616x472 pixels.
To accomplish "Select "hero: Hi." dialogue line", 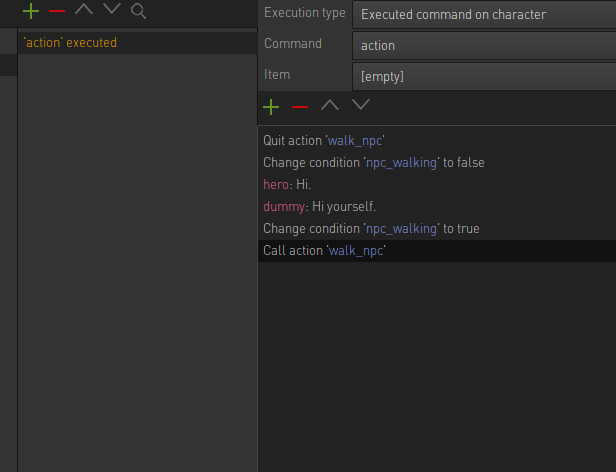I will point(437,185).
